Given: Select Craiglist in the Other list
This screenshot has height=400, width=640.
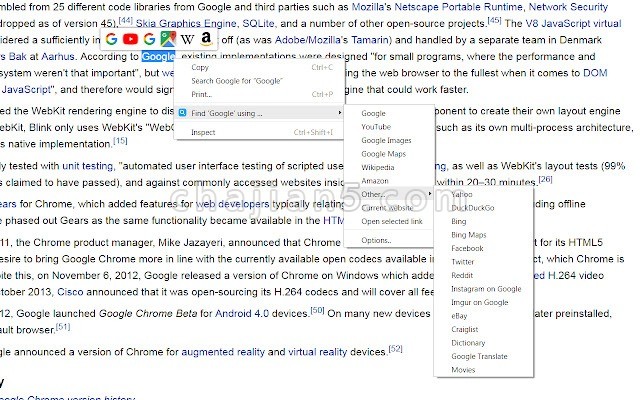Looking at the screenshot, I should pyautogui.click(x=484, y=329).
